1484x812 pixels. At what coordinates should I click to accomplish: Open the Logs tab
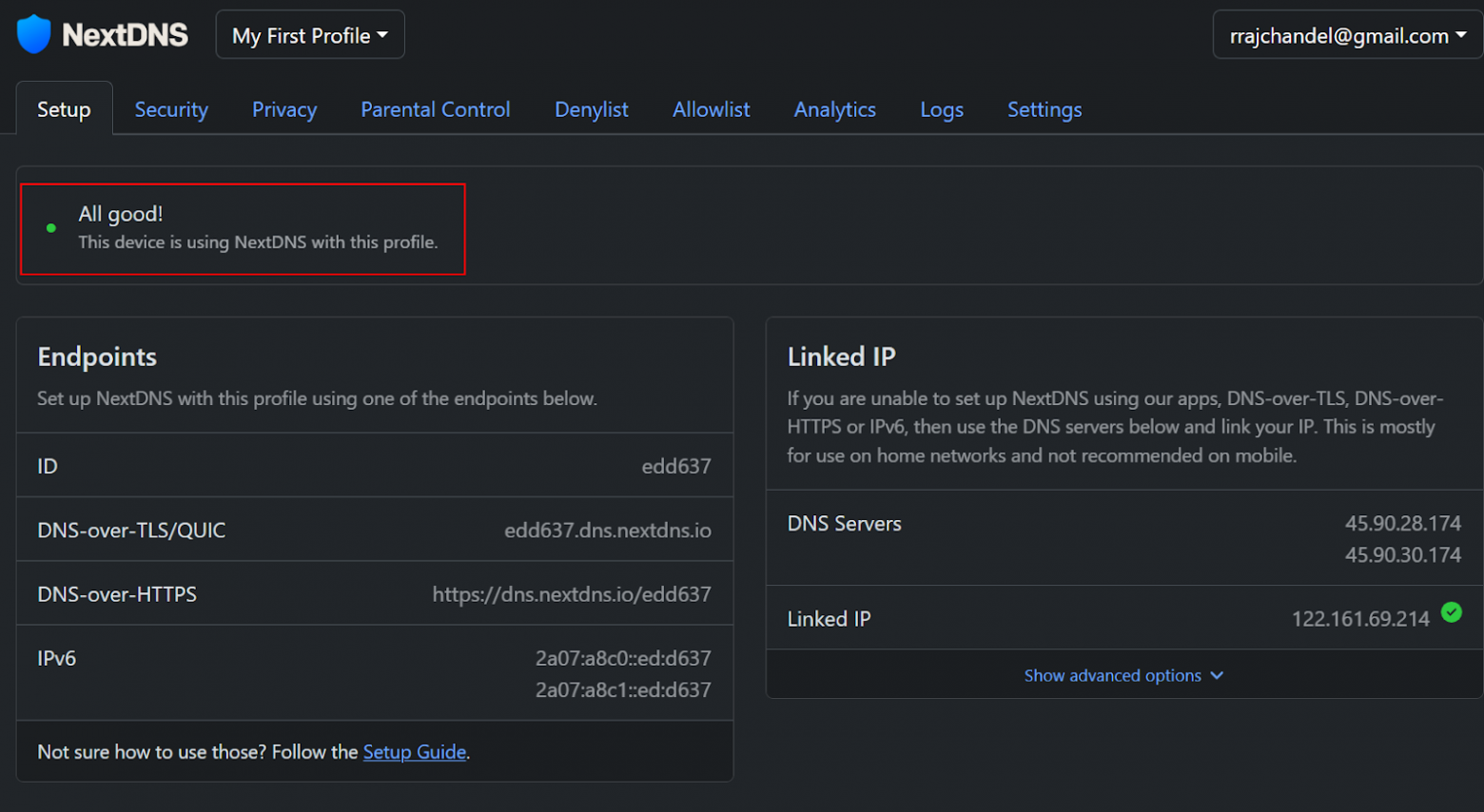point(941,109)
